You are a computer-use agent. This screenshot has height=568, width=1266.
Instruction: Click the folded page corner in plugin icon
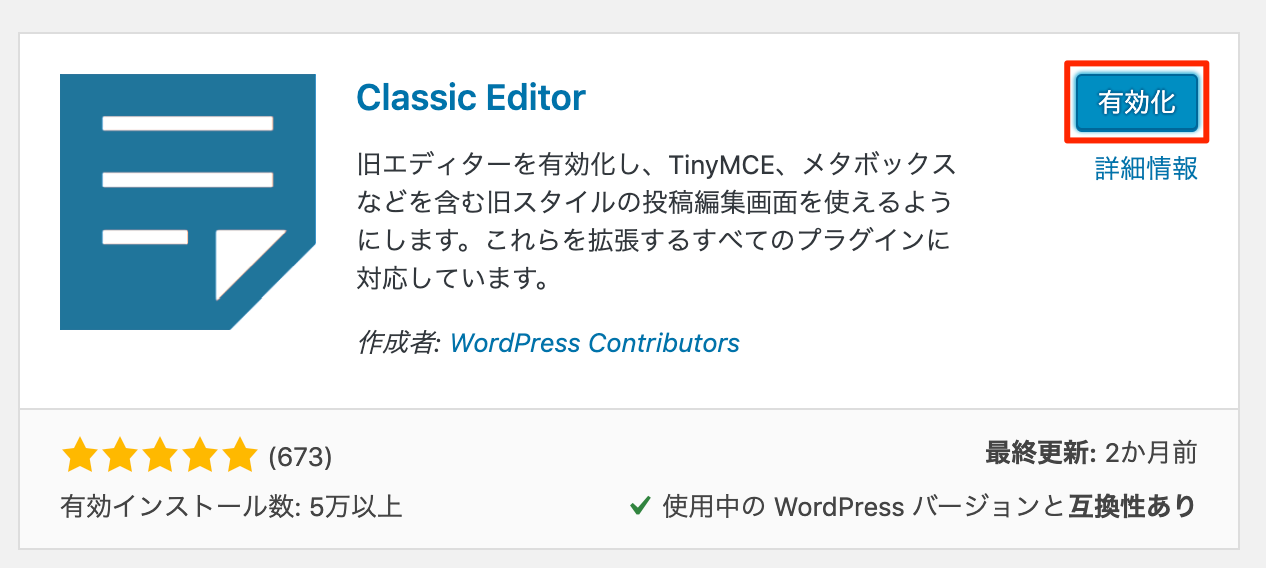(250, 265)
